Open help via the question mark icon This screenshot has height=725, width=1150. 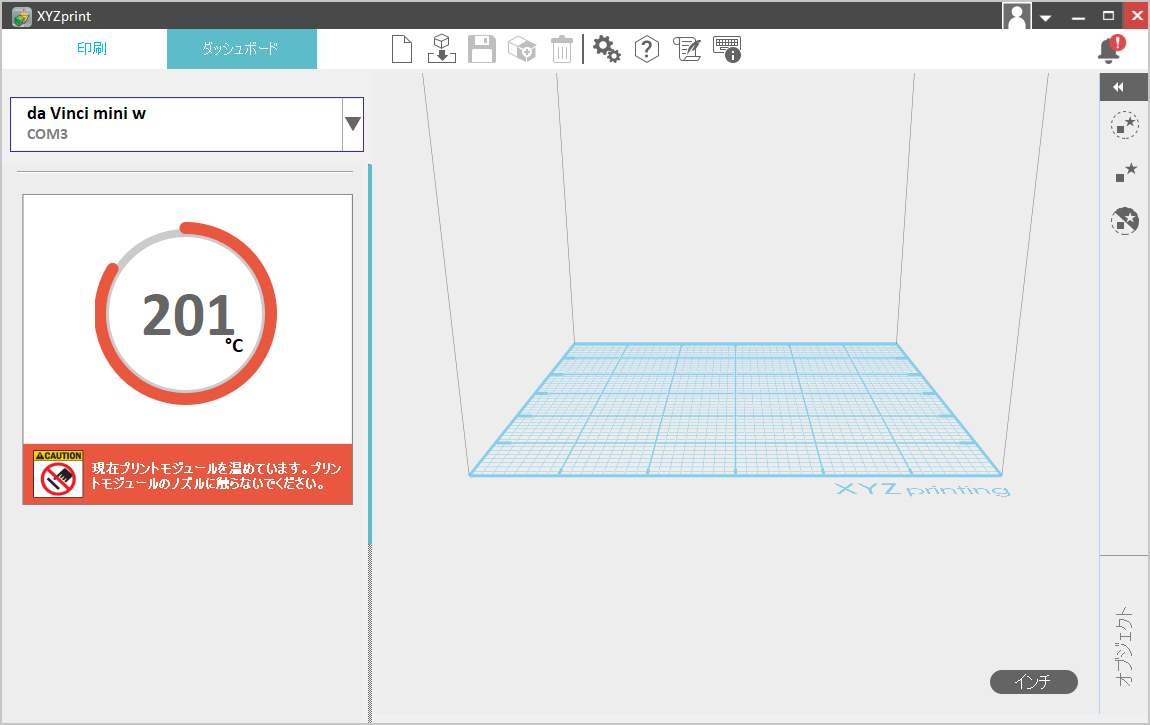click(647, 49)
